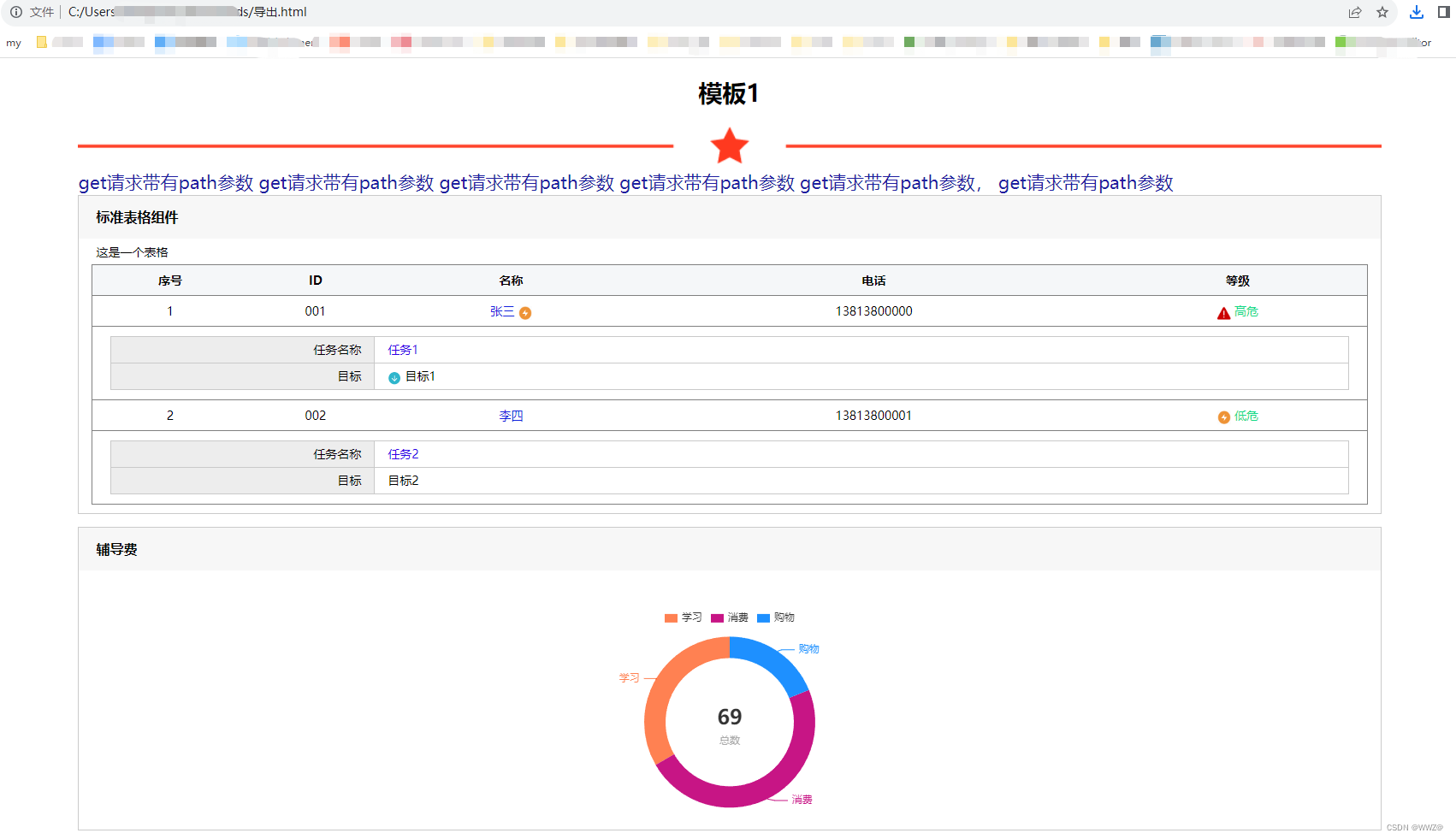
Task: Toggle the 购物 series in chart legend
Action: (775, 617)
